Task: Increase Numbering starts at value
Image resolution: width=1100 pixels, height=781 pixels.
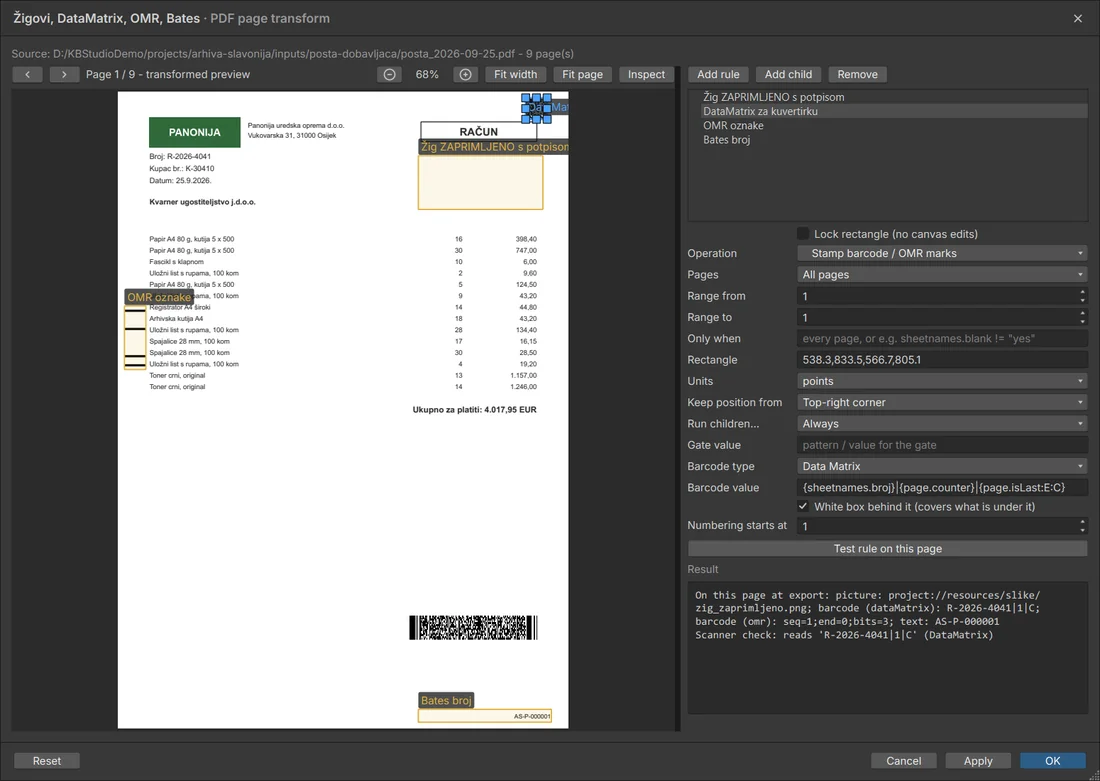Action: coord(1082,521)
